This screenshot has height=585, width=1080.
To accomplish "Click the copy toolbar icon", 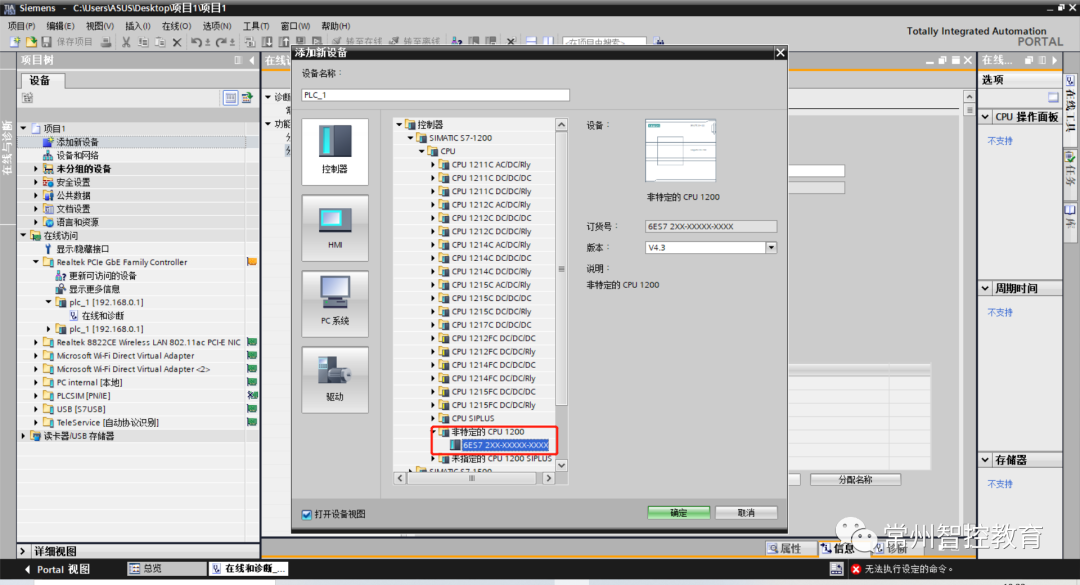I will point(143,42).
